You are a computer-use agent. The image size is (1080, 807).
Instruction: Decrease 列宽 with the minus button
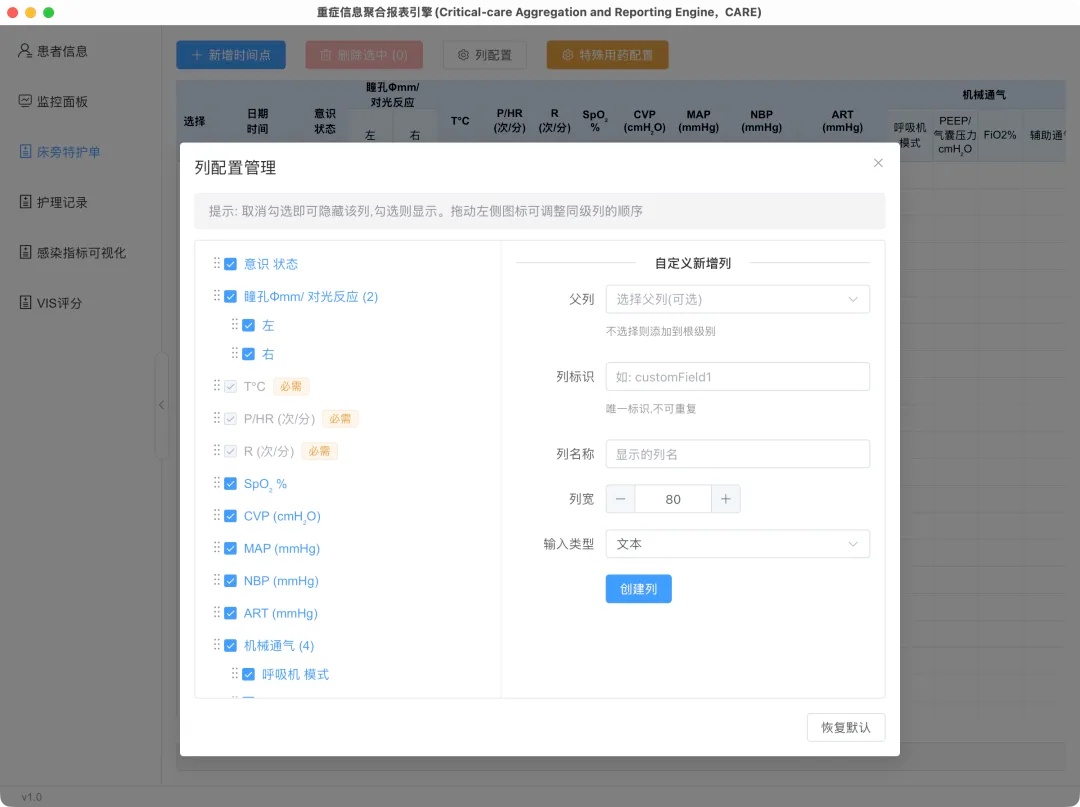click(x=621, y=499)
